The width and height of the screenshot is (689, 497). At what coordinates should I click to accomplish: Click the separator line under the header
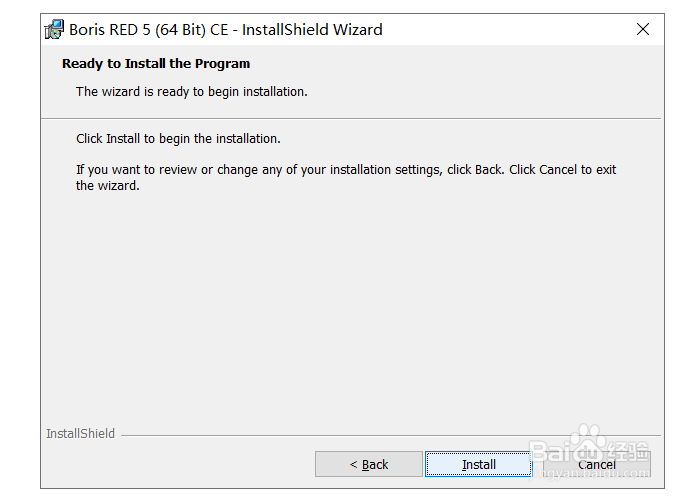pyautogui.click(x=351, y=118)
